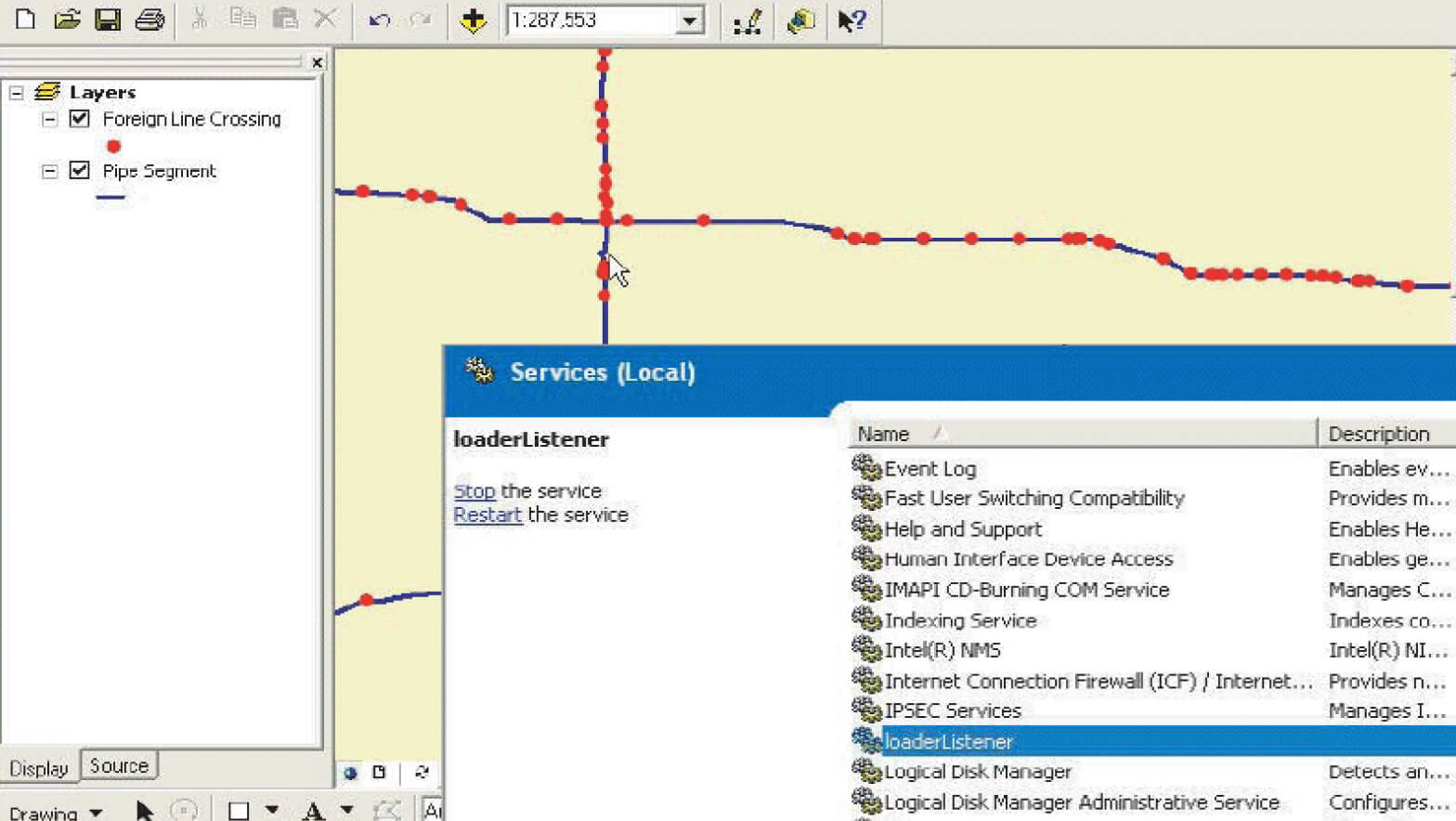This screenshot has height=821, width=1456.
Task: Open the map scale dropdown
Action: coord(689,20)
